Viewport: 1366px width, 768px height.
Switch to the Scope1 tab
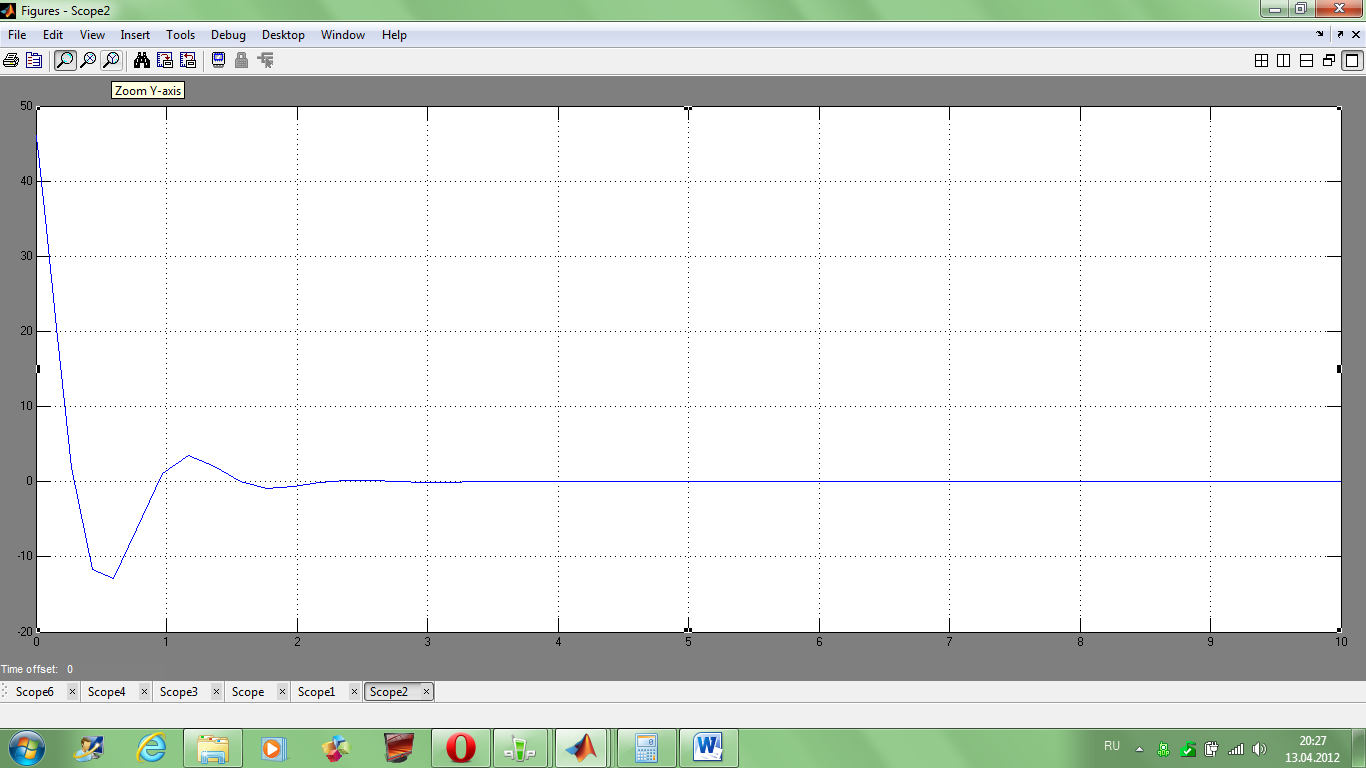tap(317, 692)
